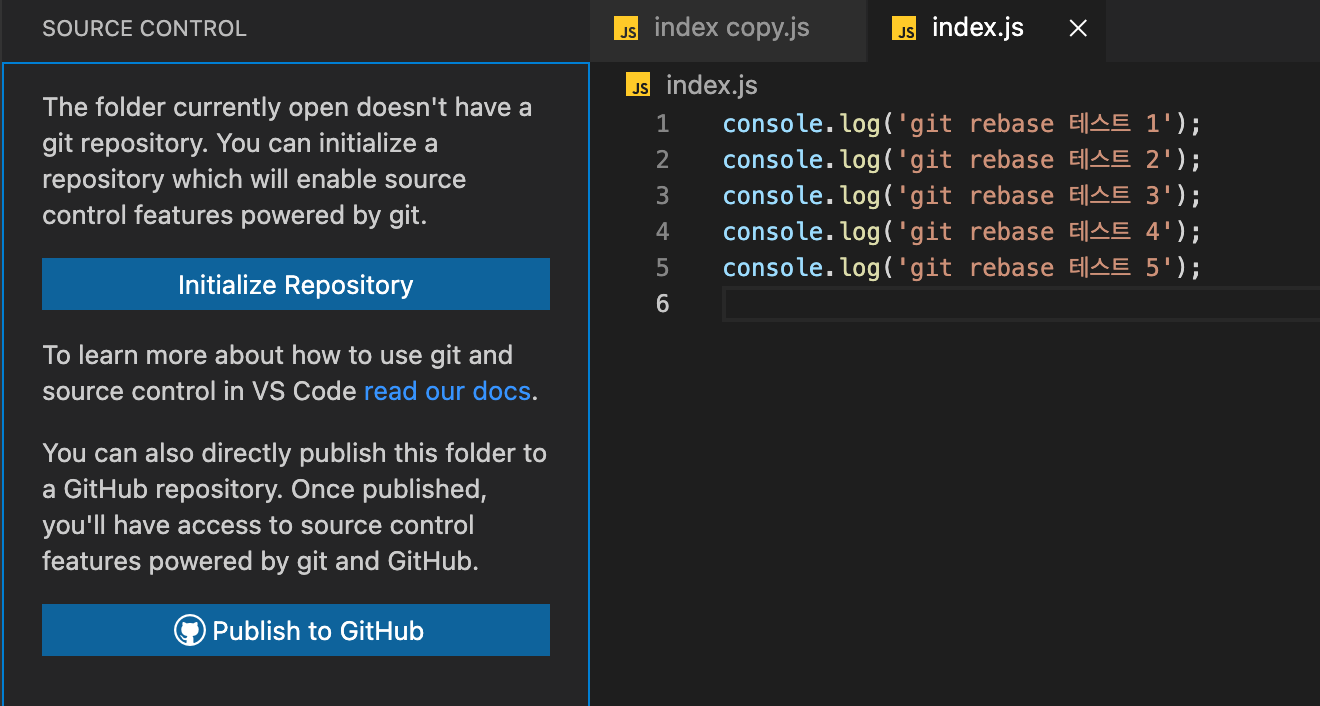Image resolution: width=1320 pixels, height=706 pixels.
Task: Switch to the index copy.js tab
Action: pos(728,28)
